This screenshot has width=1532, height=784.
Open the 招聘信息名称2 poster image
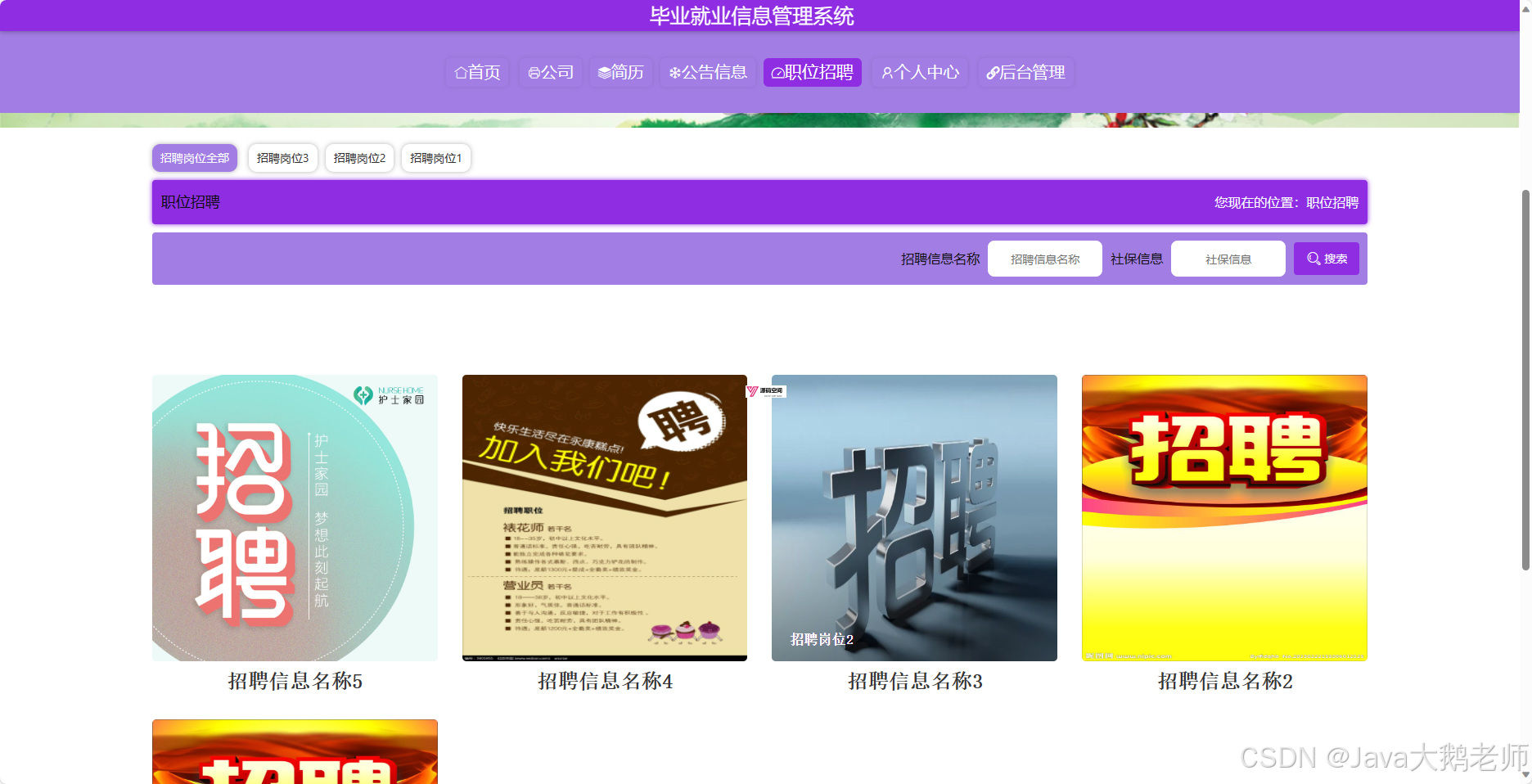click(1224, 518)
